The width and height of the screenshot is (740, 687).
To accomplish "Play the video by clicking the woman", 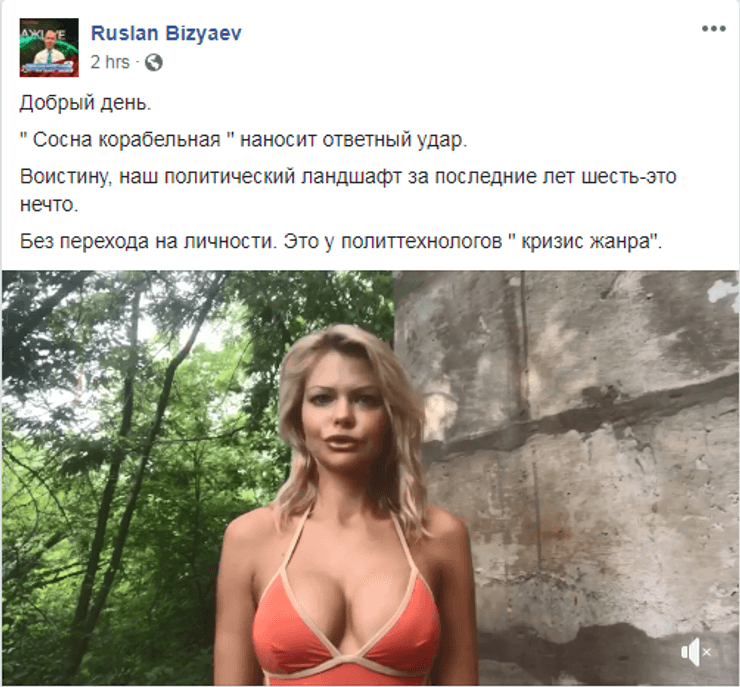I will pyautogui.click(x=349, y=505).
